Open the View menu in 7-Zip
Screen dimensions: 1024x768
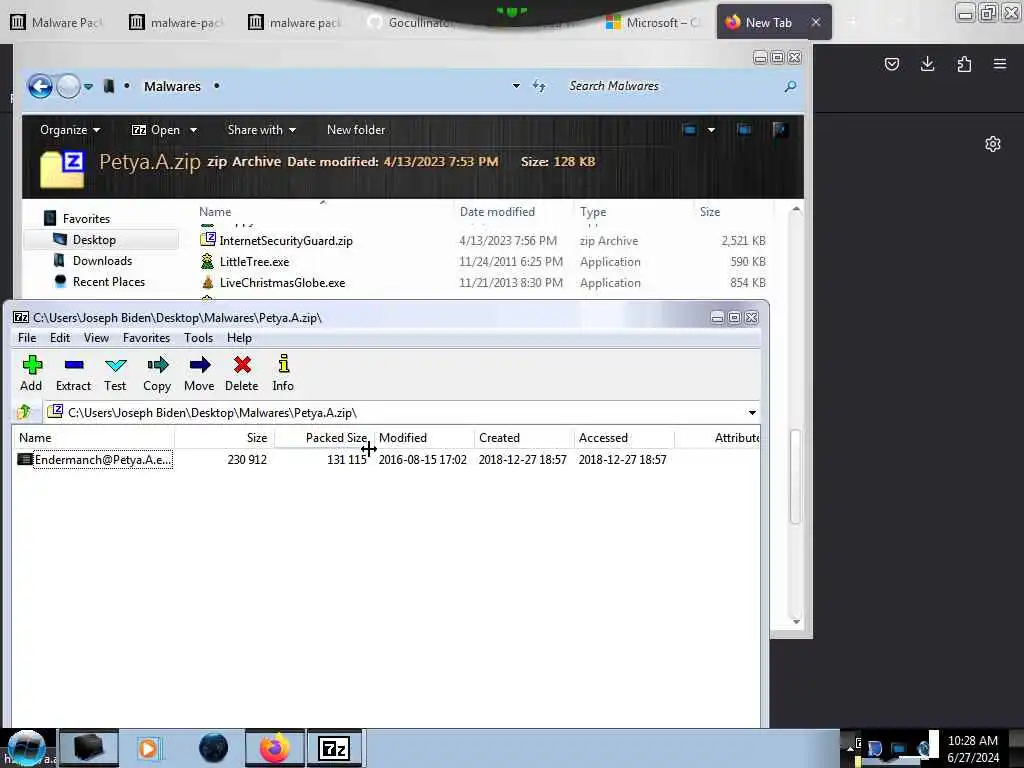[x=96, y=338]
